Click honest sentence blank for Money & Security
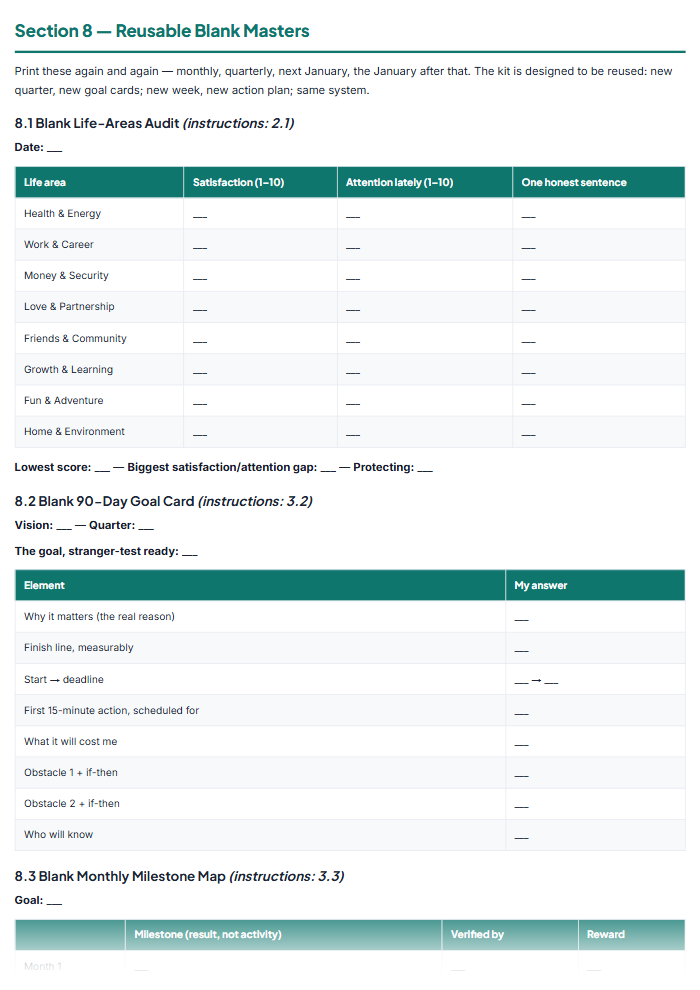The width and height of the screenshot is (700, 990). pyautogui.click(x=528, y=278)
